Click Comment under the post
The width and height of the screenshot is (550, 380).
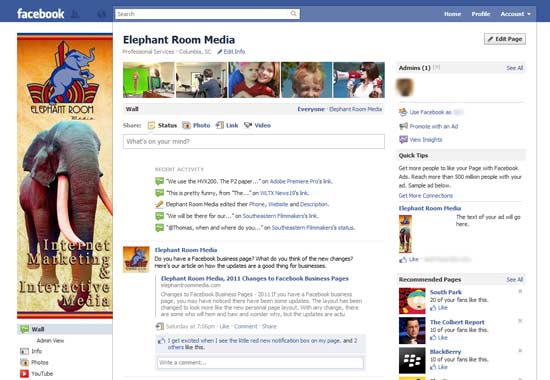coord(246,326)
